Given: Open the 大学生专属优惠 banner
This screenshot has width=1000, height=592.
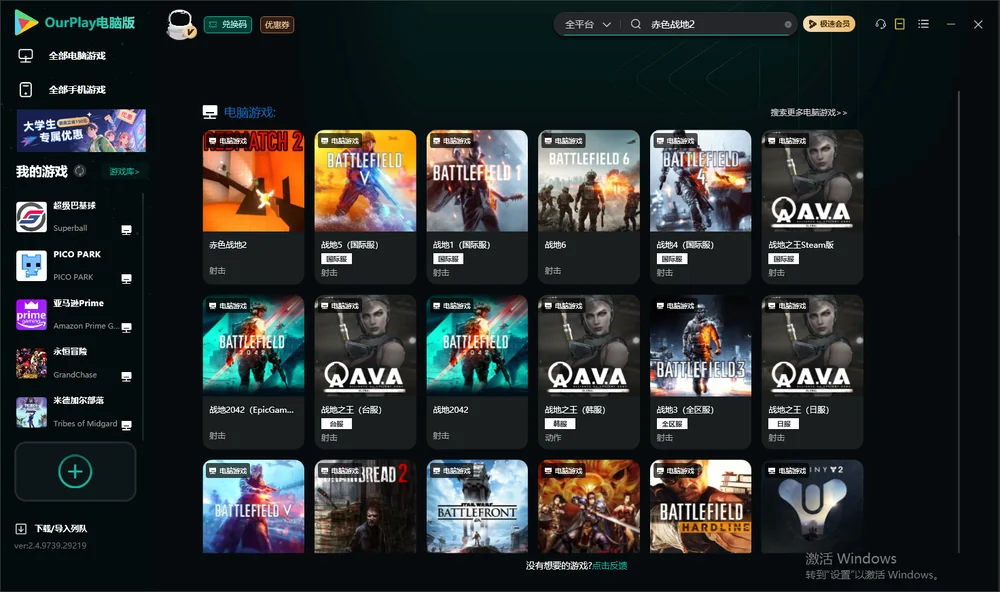Looking at the screenshot, I should [x=82, y=131].
